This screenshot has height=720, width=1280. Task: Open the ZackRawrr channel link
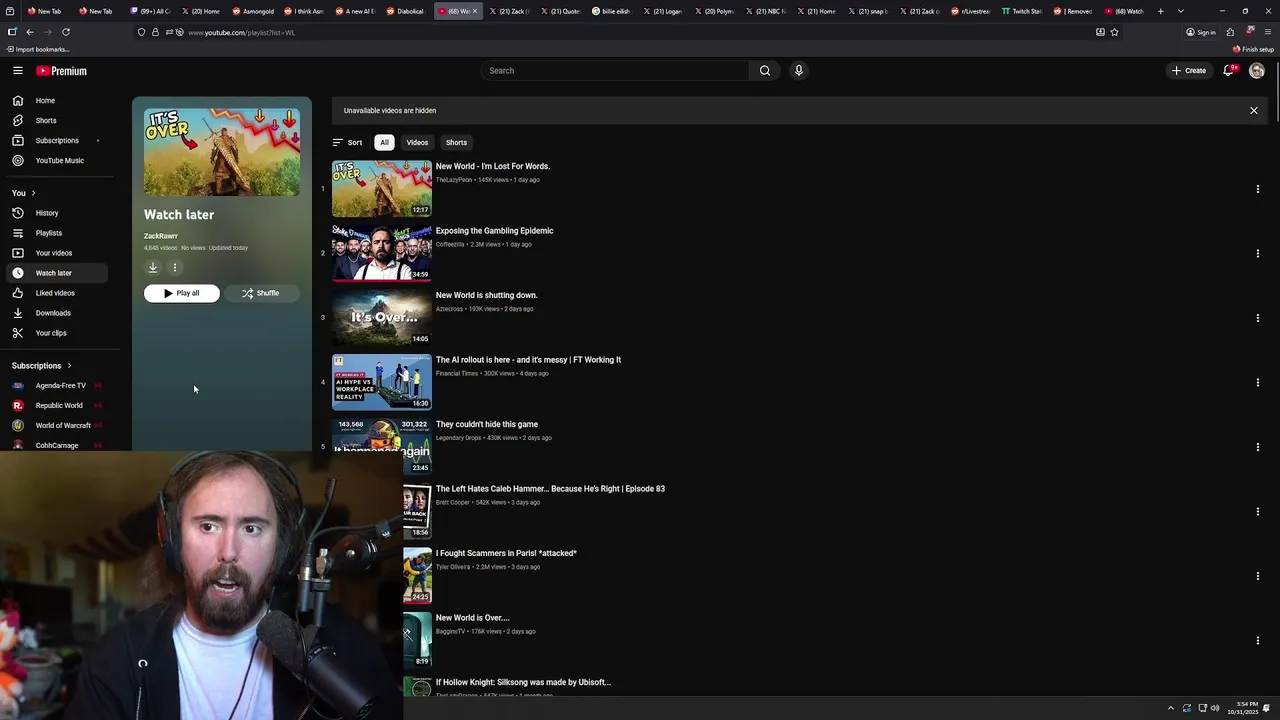[161, 237]
